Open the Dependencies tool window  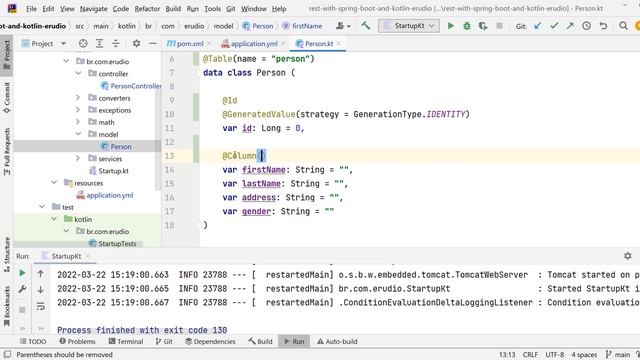[x=211, y=341]
